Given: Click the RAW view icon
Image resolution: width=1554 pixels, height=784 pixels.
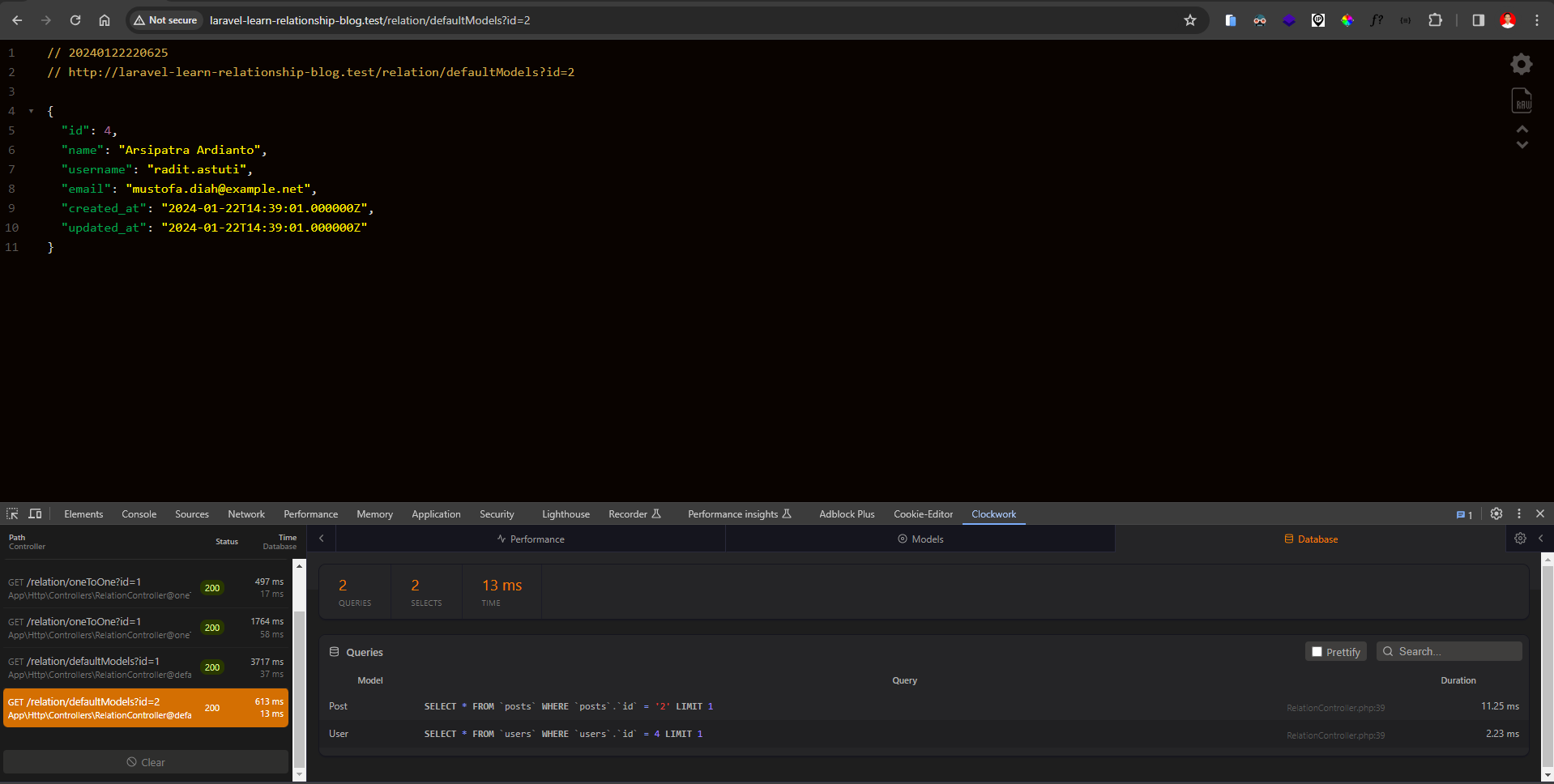Looking at the screenshot, I should coord(1521,101).
